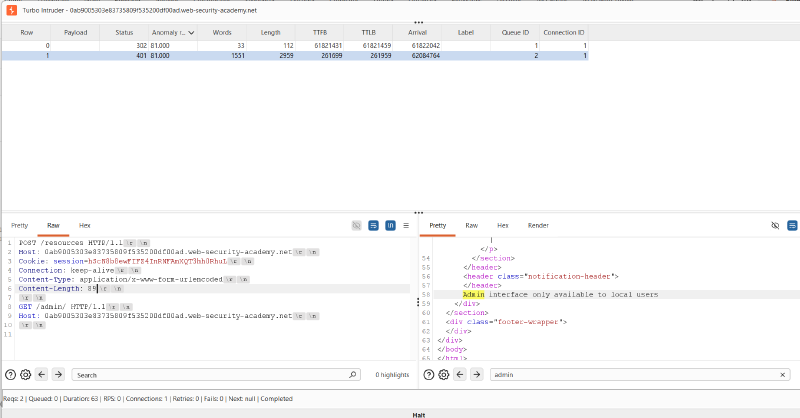Select result row with status 302

(x=295, y=45)
